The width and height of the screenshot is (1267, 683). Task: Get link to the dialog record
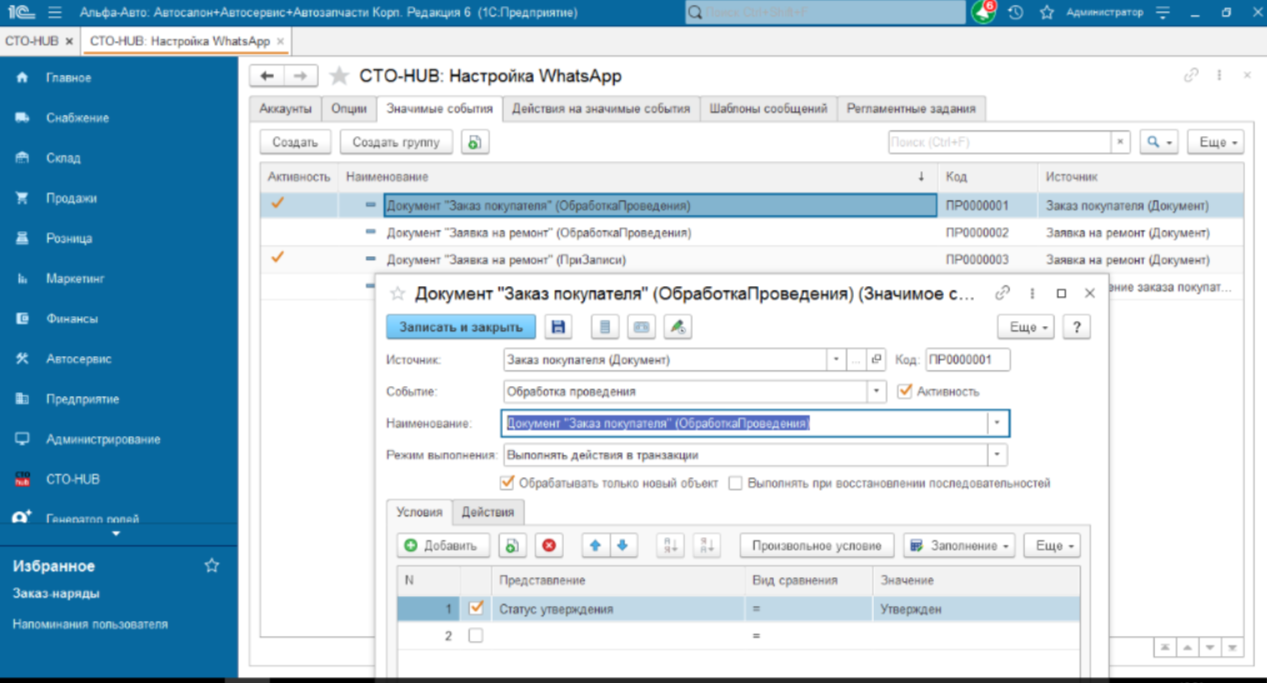(1002, 293)
